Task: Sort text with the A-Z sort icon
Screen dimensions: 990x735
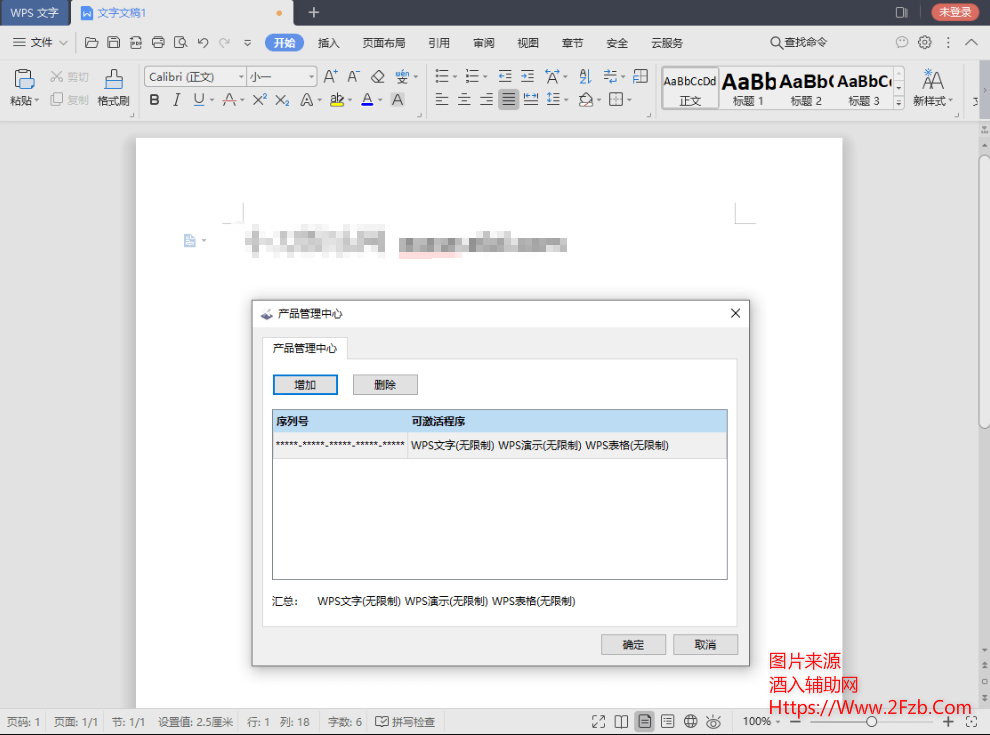Action: coord(585,76)
